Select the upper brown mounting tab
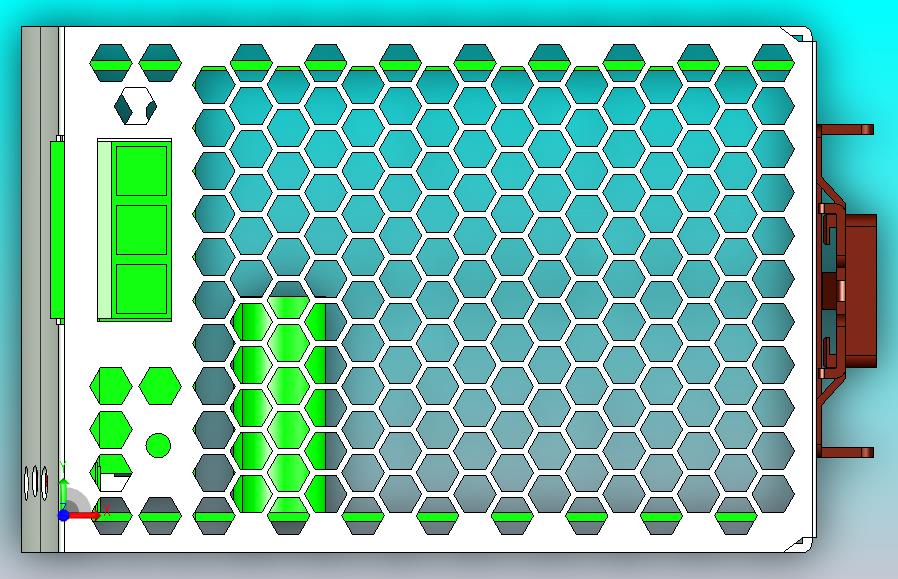 (x=846, y=129)
